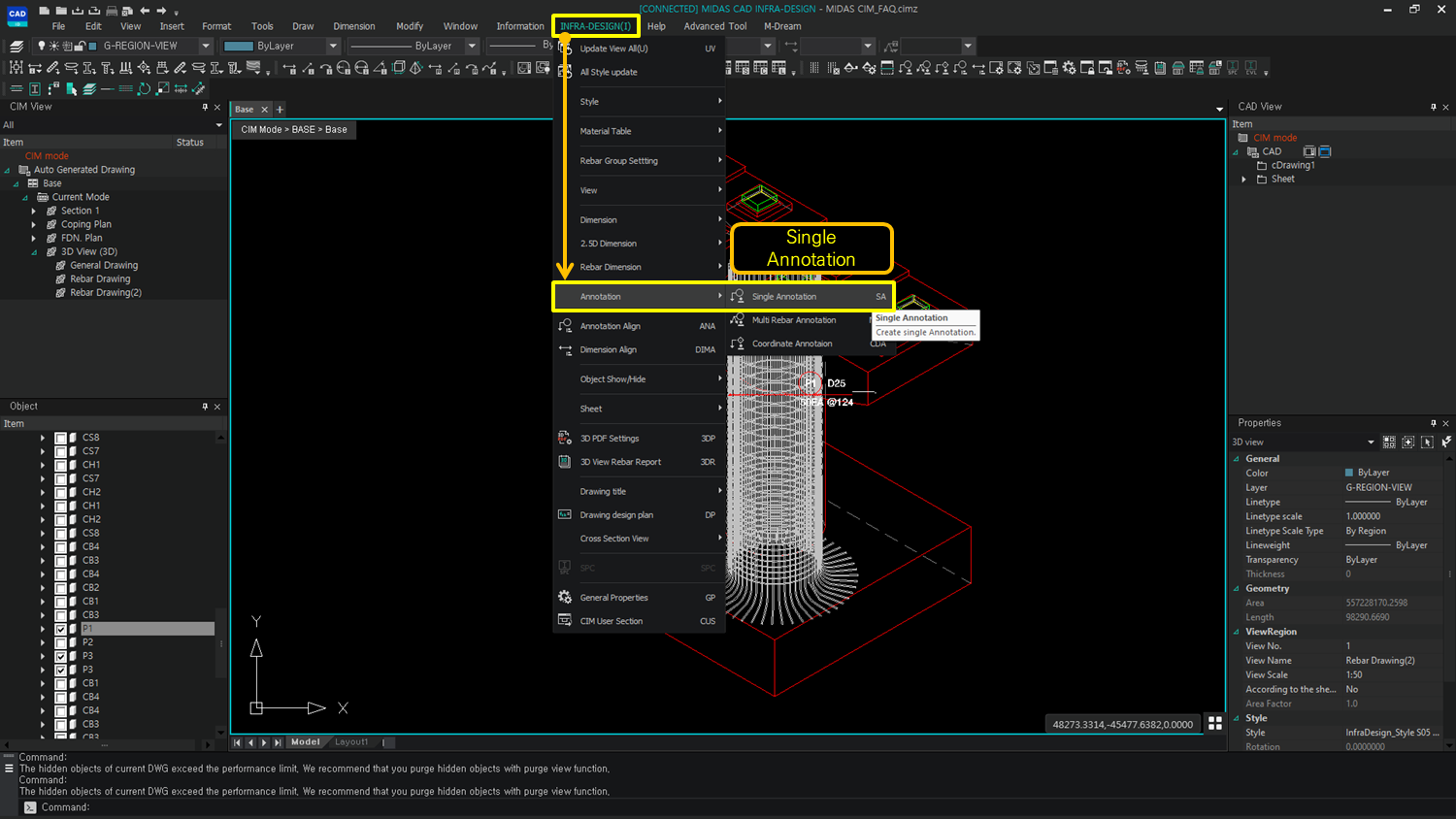Expand the Sheet node in CAD View
1456x819 pixels.
pyautogui.click(x=1244, y=179)
